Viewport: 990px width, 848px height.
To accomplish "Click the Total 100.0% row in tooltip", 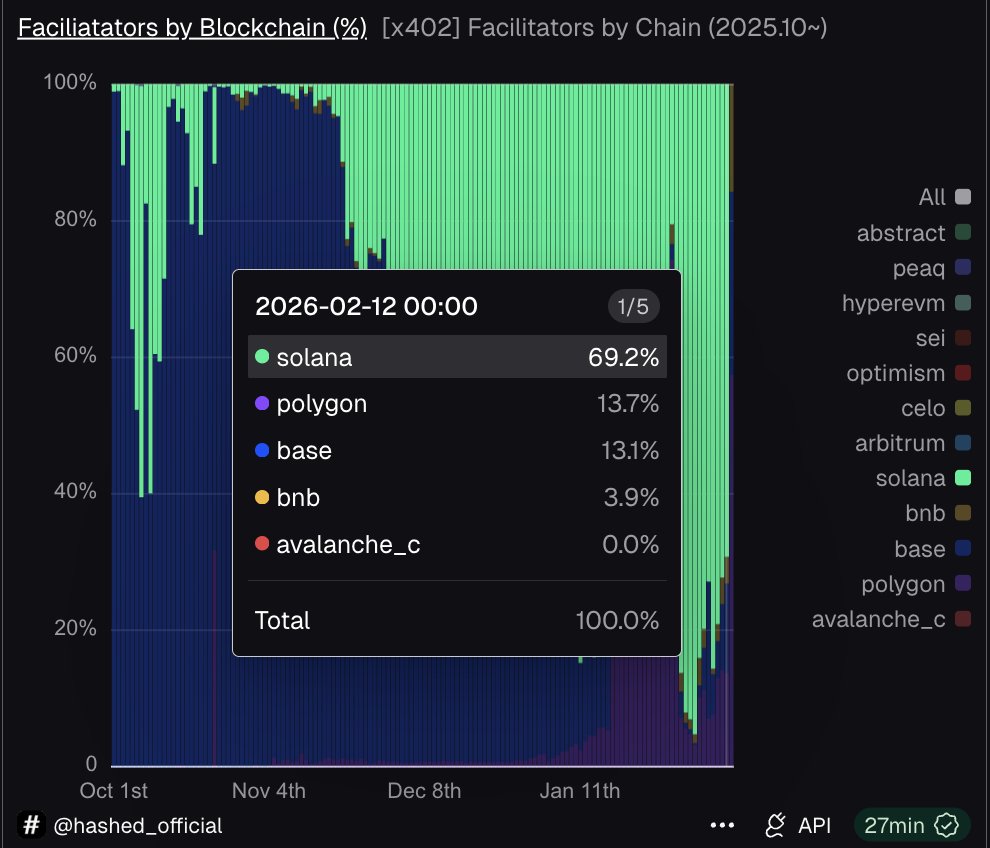I will pyautogui.click(x=457, y=620).
